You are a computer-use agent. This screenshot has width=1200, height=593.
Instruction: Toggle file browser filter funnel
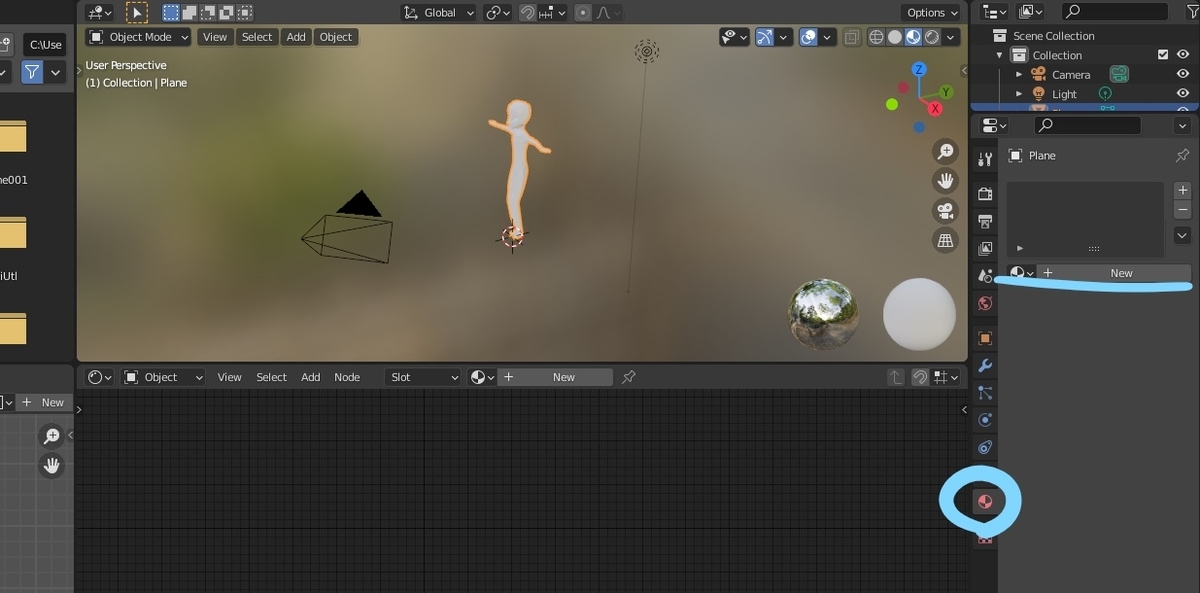click(32, 72)
